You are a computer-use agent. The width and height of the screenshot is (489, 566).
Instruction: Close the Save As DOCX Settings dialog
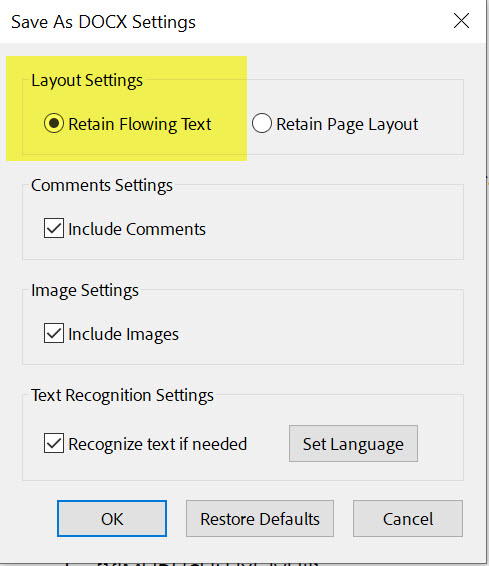tap(461, 21)
